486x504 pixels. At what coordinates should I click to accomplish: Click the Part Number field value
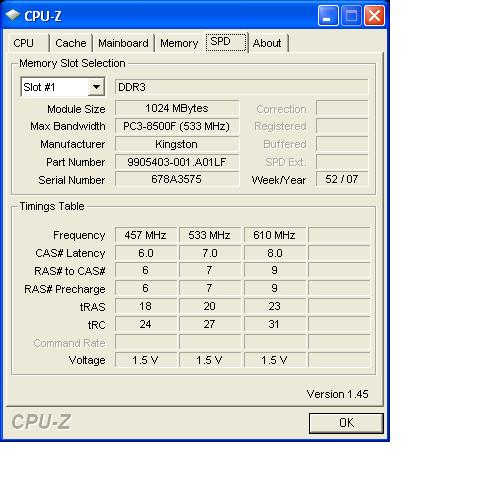[x=177, y=162]
